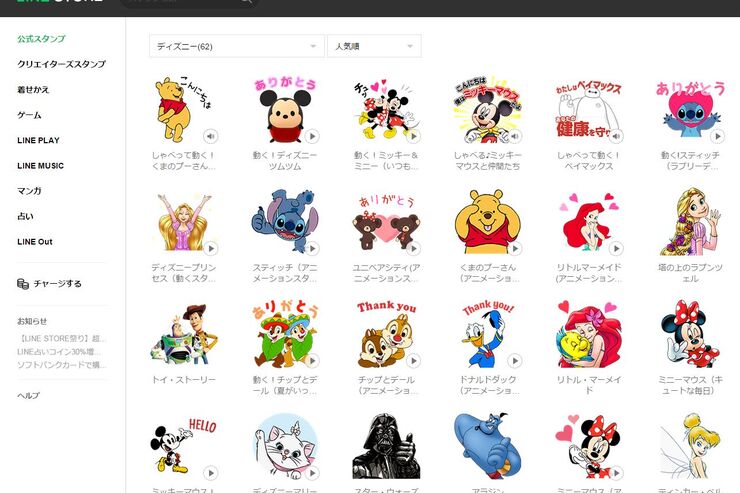Click play icon on Little Mermaid animation sticker
740x493 pixels.
(x=616, y=249)
